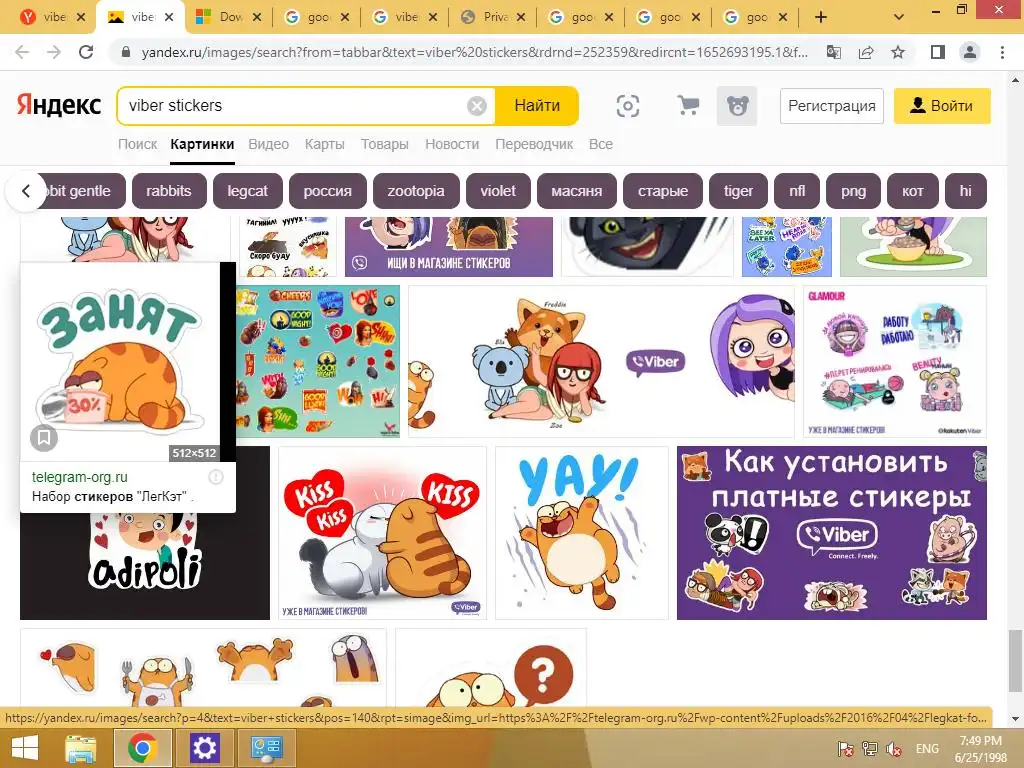Click Войти login button
The height and width of the screenshot is (768, 1024).
(942, 106)
